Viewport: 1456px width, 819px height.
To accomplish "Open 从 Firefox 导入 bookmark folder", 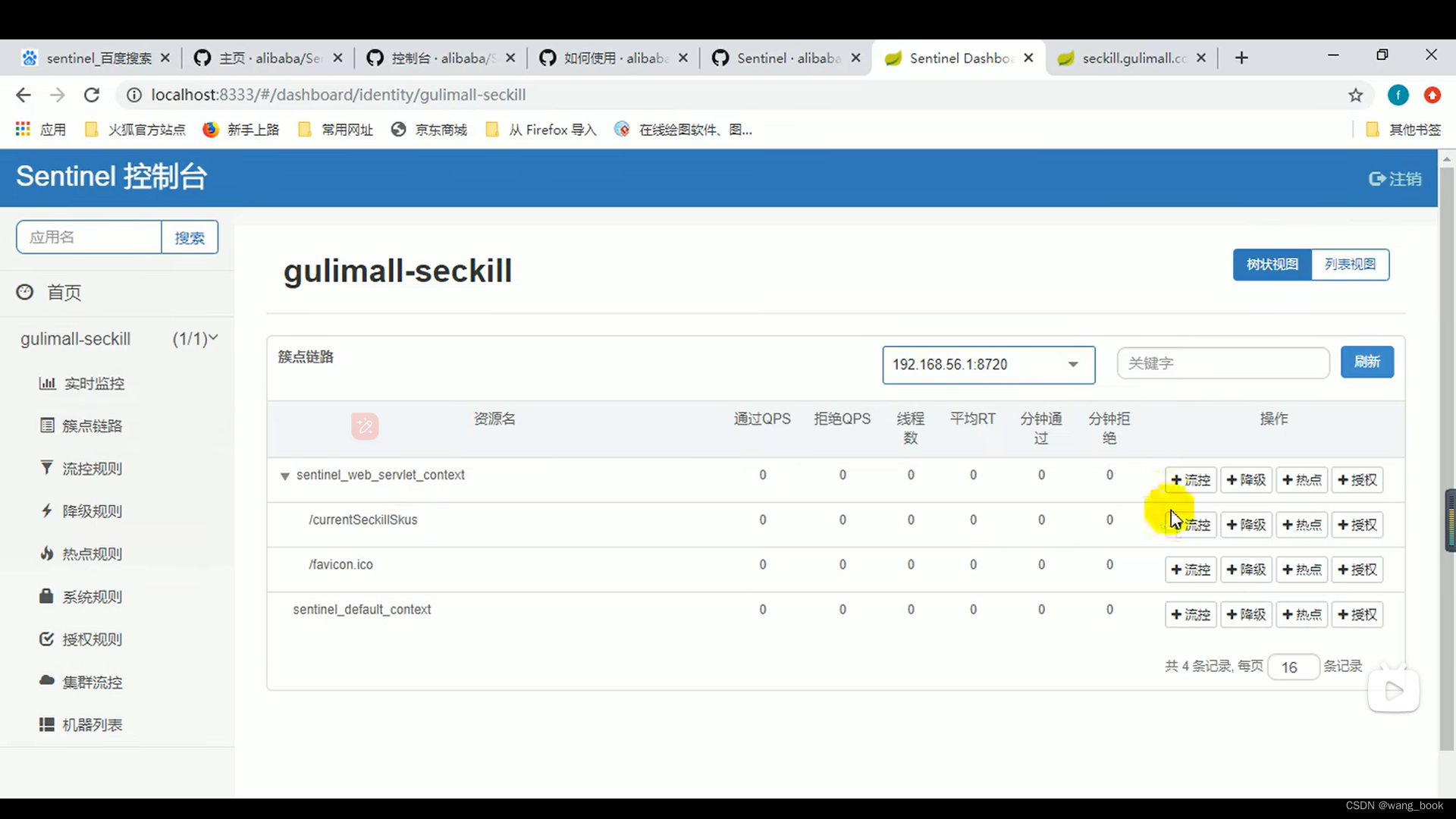I will (541, 130).
